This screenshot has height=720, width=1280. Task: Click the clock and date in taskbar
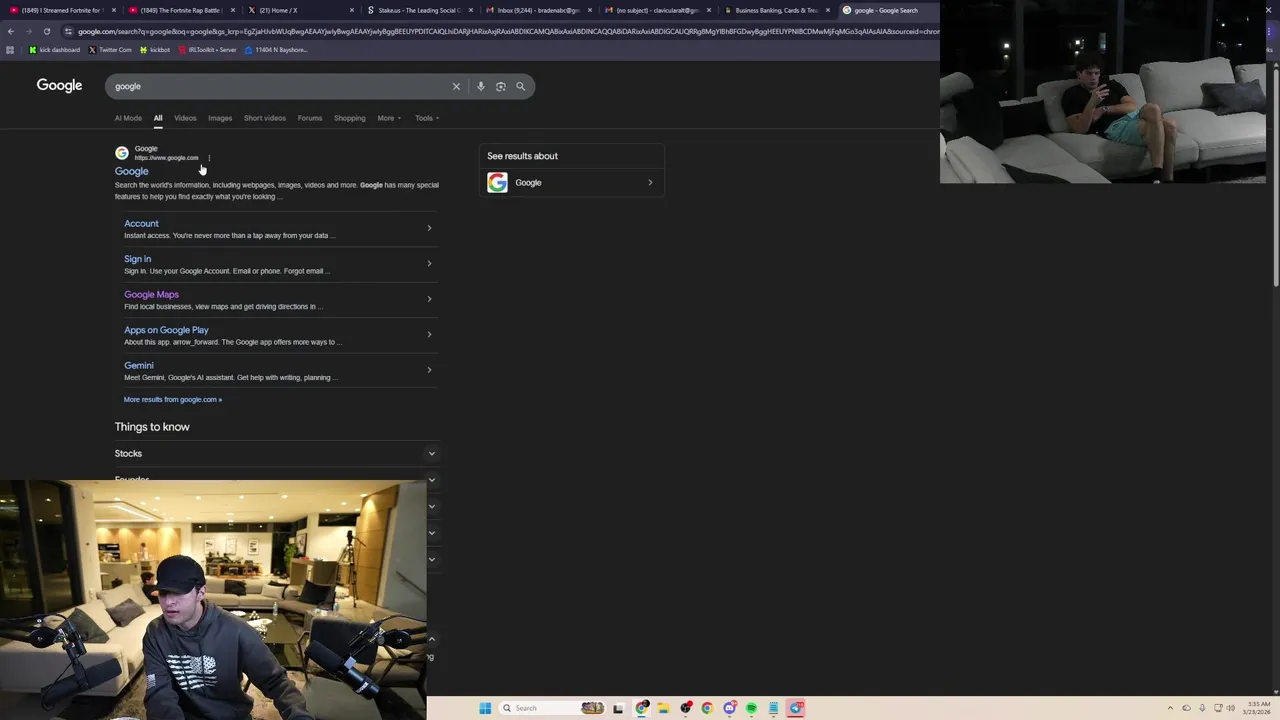pos(1258,708)
